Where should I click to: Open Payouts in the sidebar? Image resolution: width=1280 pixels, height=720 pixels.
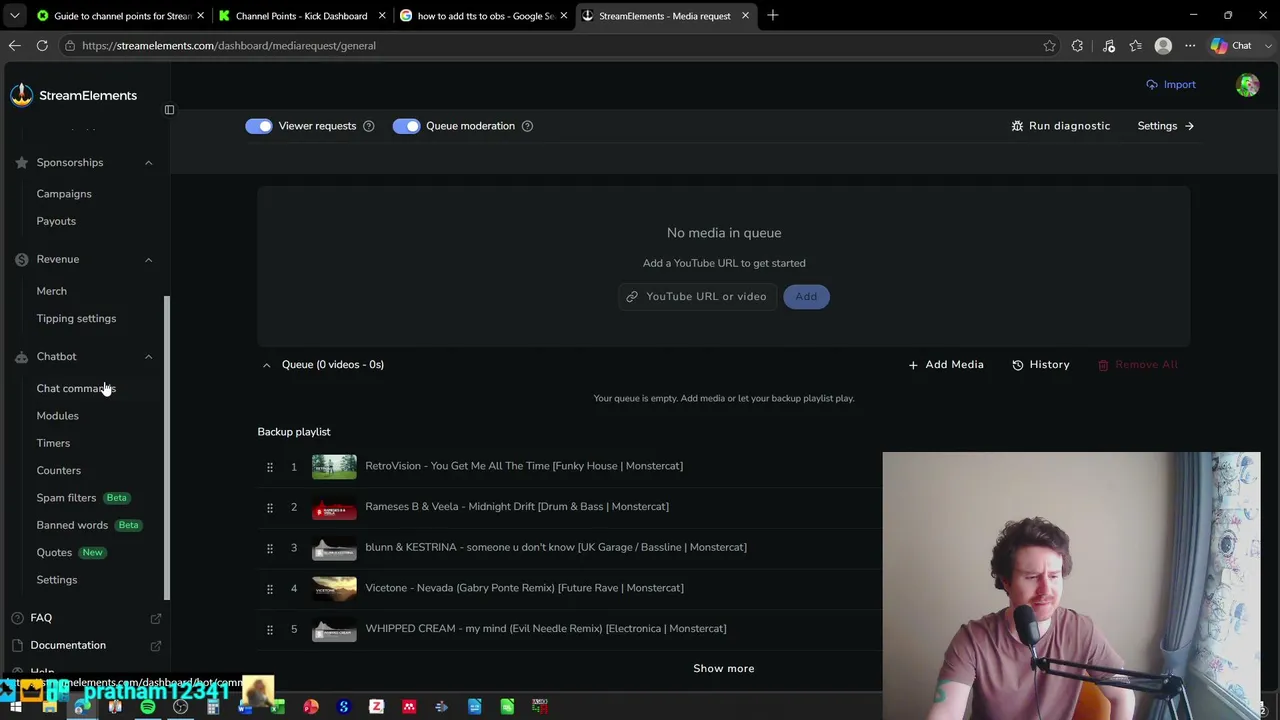pyautogui.click(x=56, y=221)
